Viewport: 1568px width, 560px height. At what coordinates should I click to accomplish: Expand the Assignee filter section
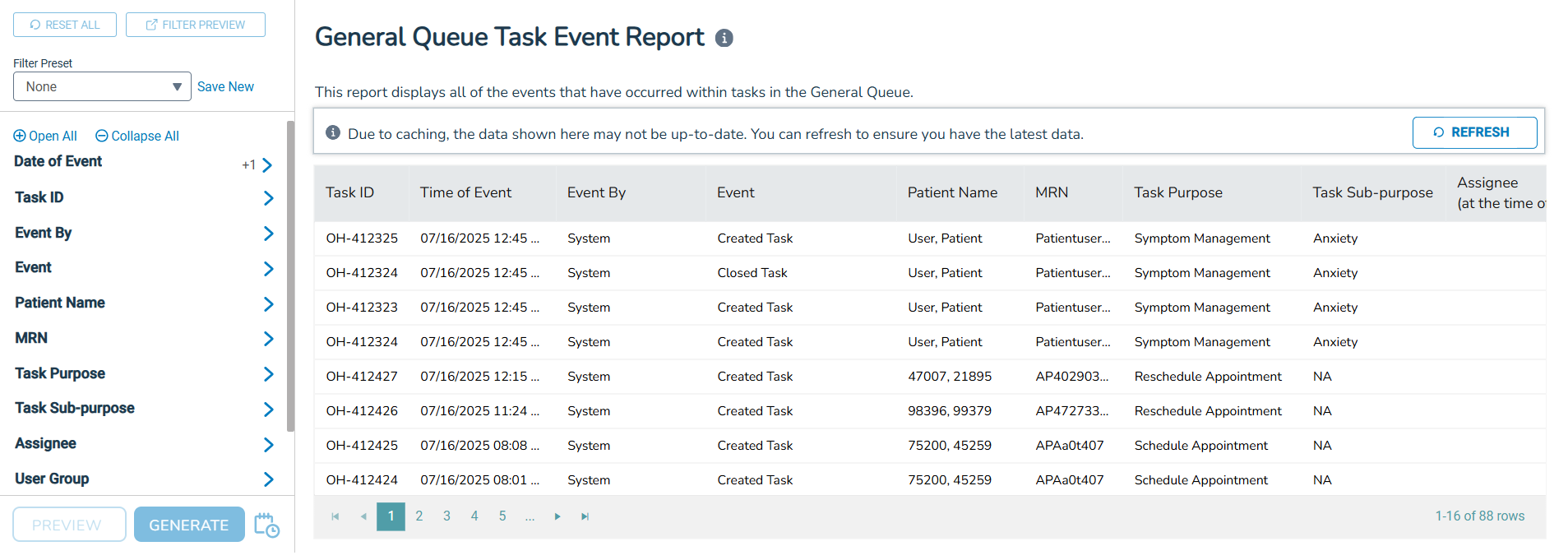[268, 445]
